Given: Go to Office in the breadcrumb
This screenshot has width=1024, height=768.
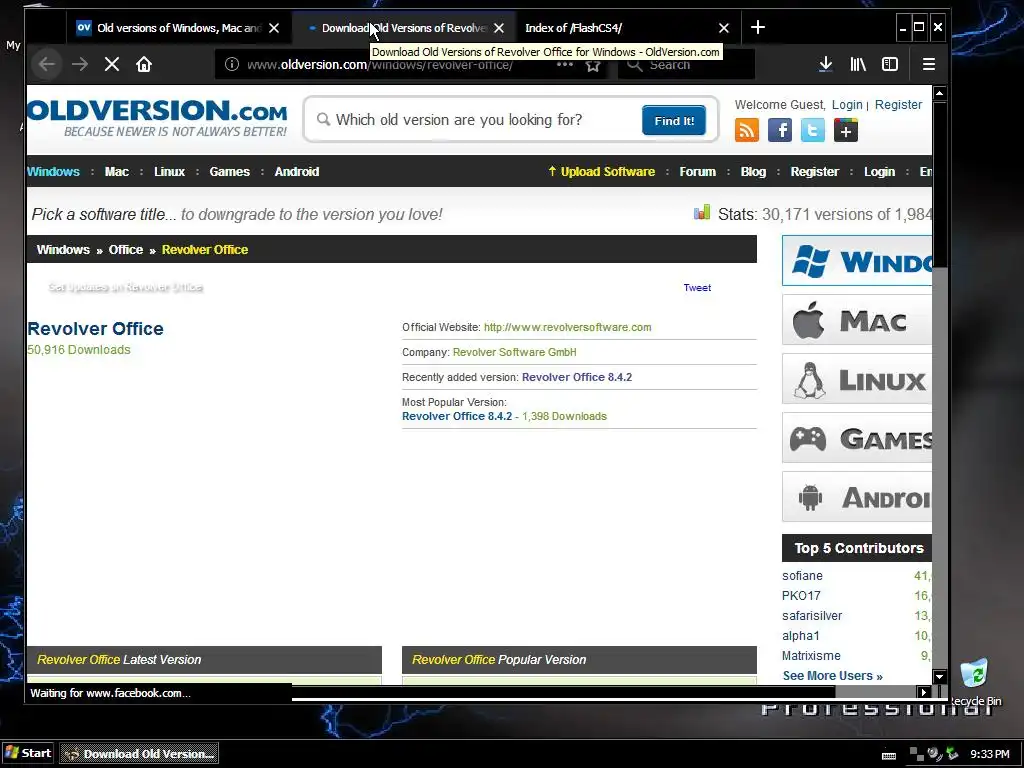Looking at the screenshot, I should tap(126, 249).
